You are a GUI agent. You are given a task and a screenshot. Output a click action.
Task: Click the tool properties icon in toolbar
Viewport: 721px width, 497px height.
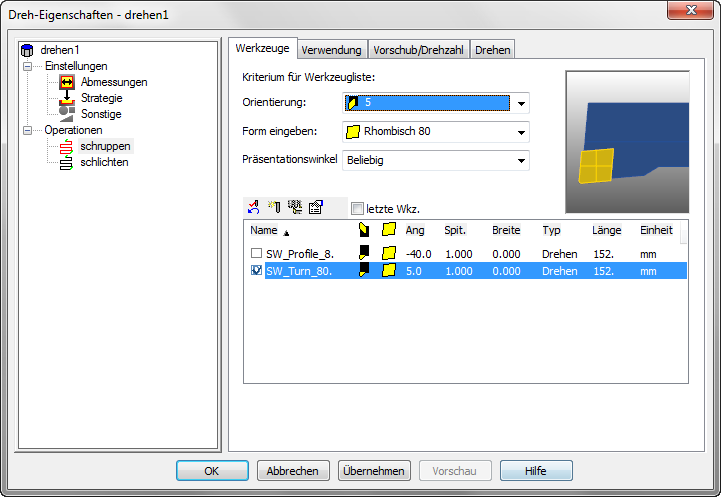[316, 207]
